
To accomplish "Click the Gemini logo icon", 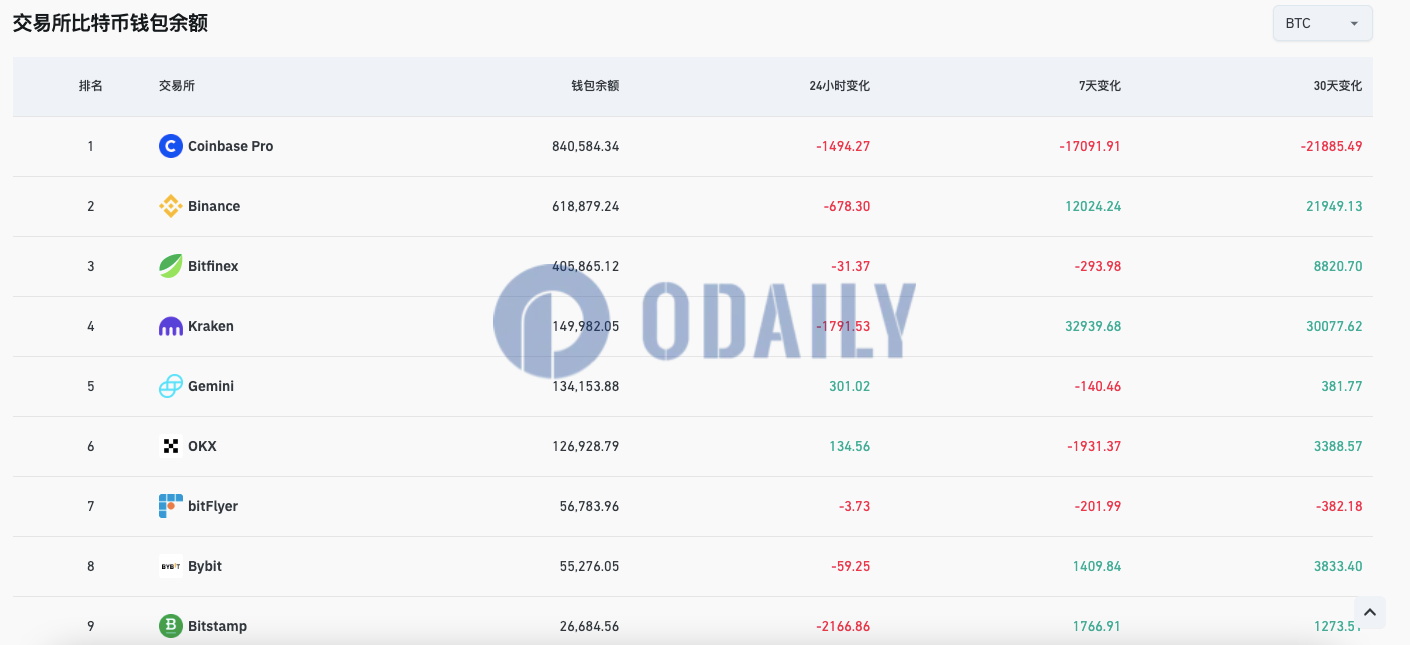I will (171, 386).
